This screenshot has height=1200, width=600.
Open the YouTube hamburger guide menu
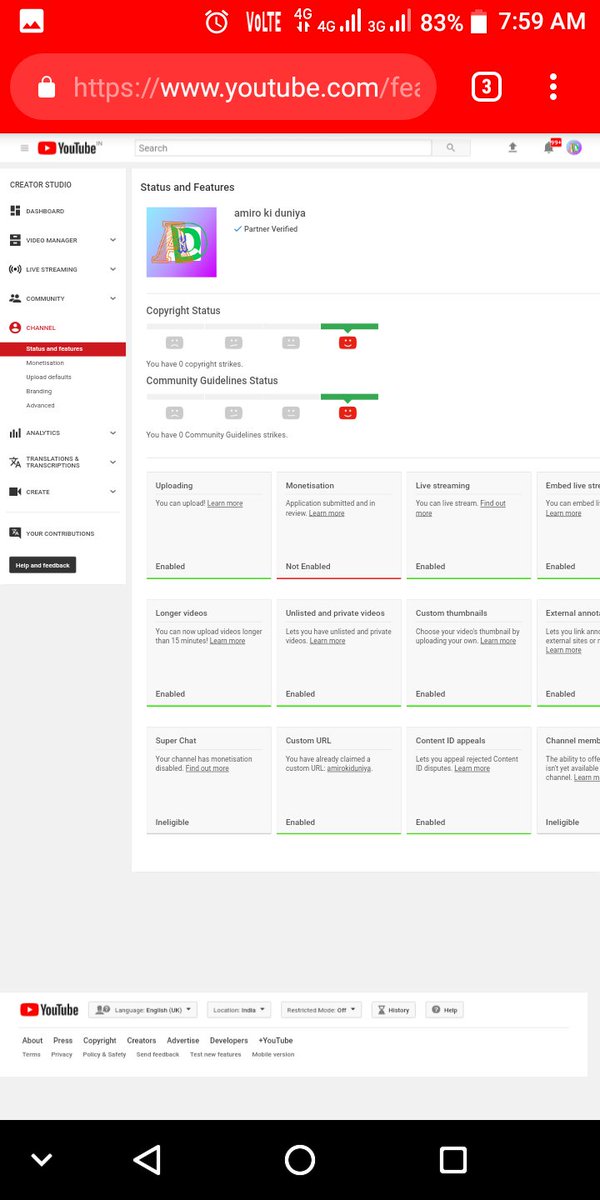pos(25,148)
